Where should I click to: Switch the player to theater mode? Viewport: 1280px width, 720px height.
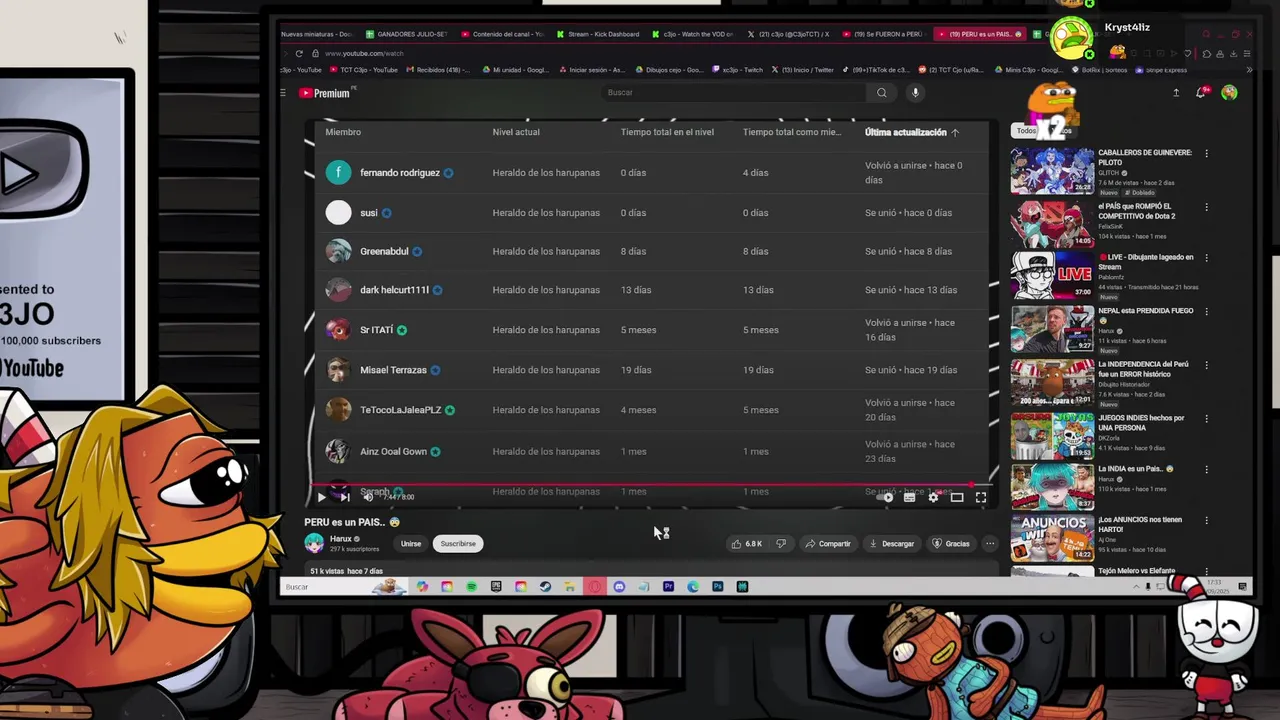click(x=957, y=497)
